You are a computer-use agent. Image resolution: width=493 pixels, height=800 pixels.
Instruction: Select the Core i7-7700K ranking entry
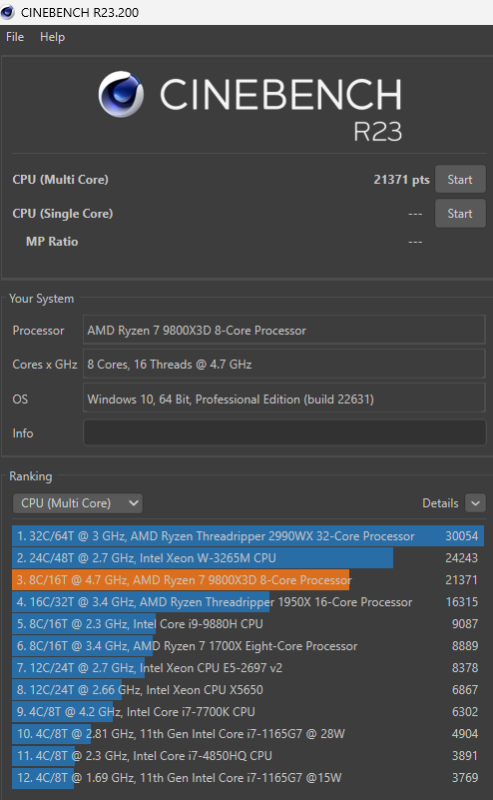coord(248,711)
